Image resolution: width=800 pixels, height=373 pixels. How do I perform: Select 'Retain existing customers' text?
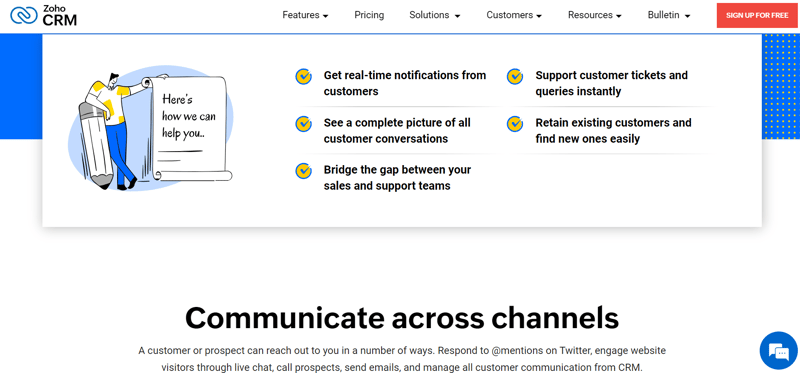click(604, 123)
